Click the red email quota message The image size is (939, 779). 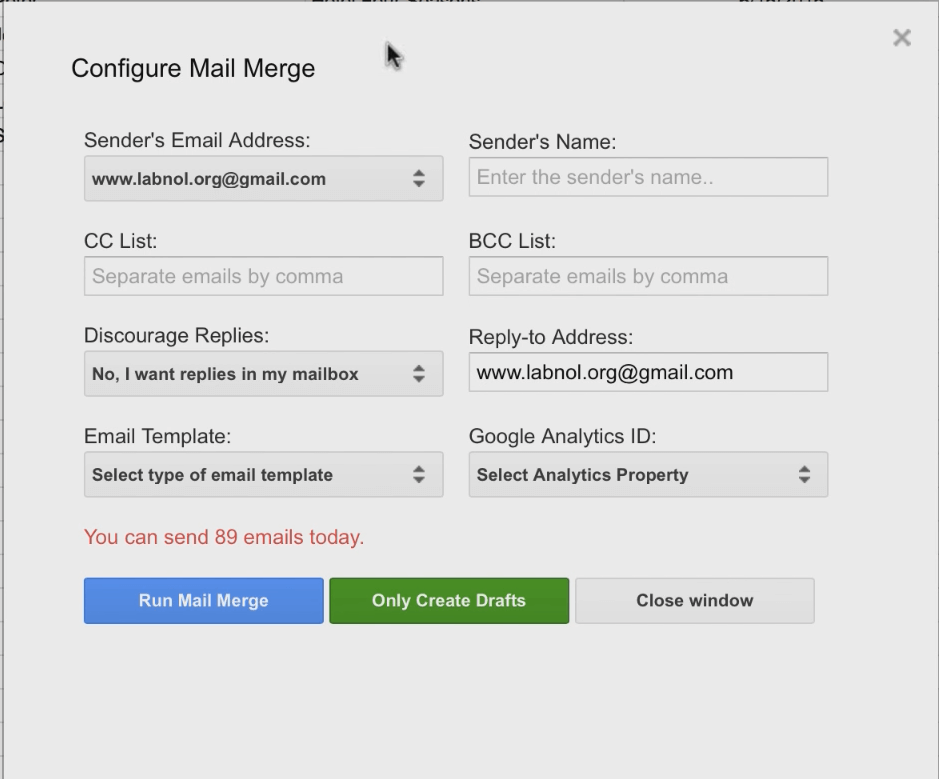pyautogui.click(x=224, y=537)
